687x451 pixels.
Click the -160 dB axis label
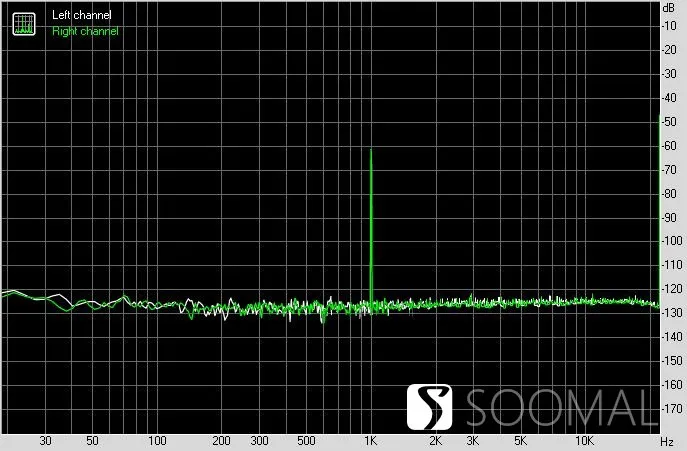(671, 385)
